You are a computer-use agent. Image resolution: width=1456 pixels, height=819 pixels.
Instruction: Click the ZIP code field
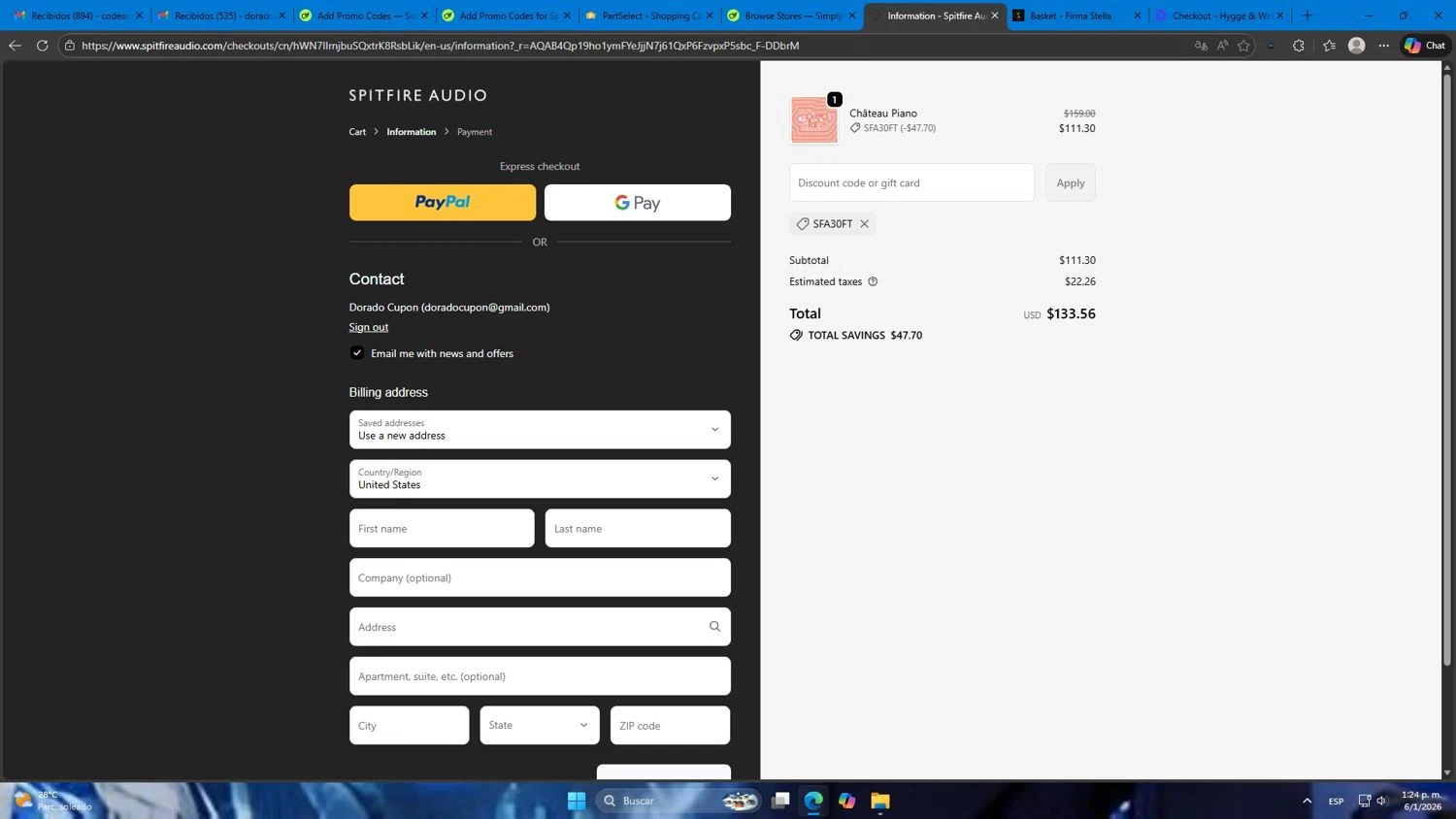(670, 726)
